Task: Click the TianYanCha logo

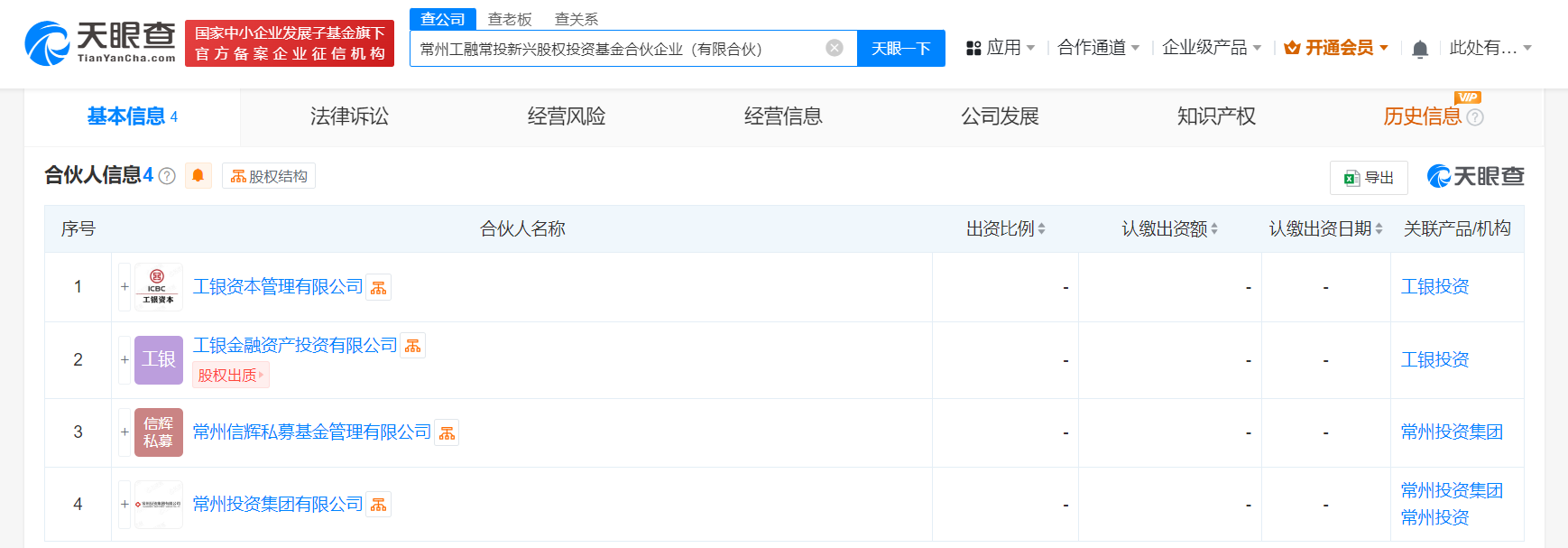Action: (100, 43)
